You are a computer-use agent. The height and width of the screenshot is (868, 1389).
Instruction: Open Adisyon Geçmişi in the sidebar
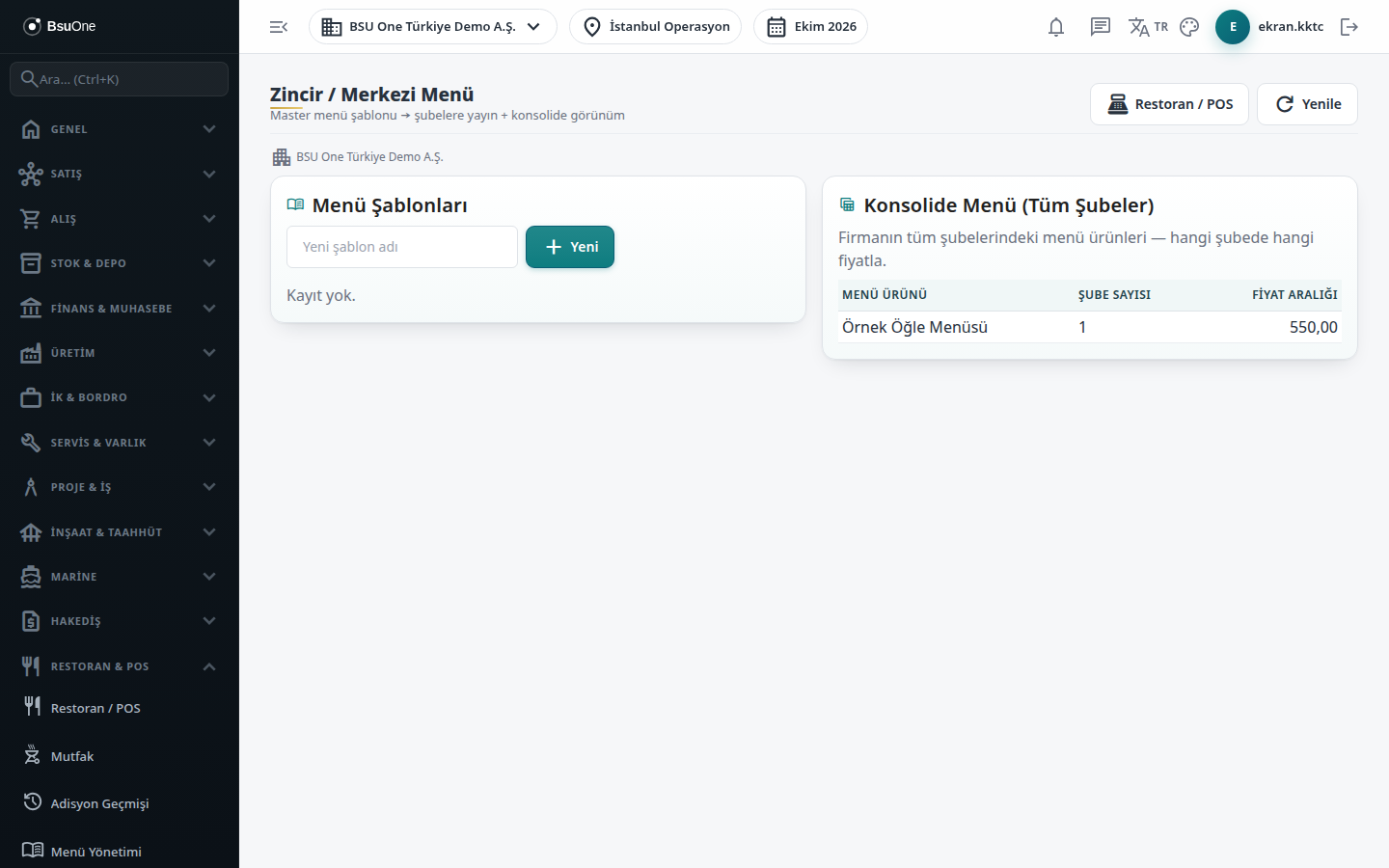pyautogui.click(x=120, y=803)
